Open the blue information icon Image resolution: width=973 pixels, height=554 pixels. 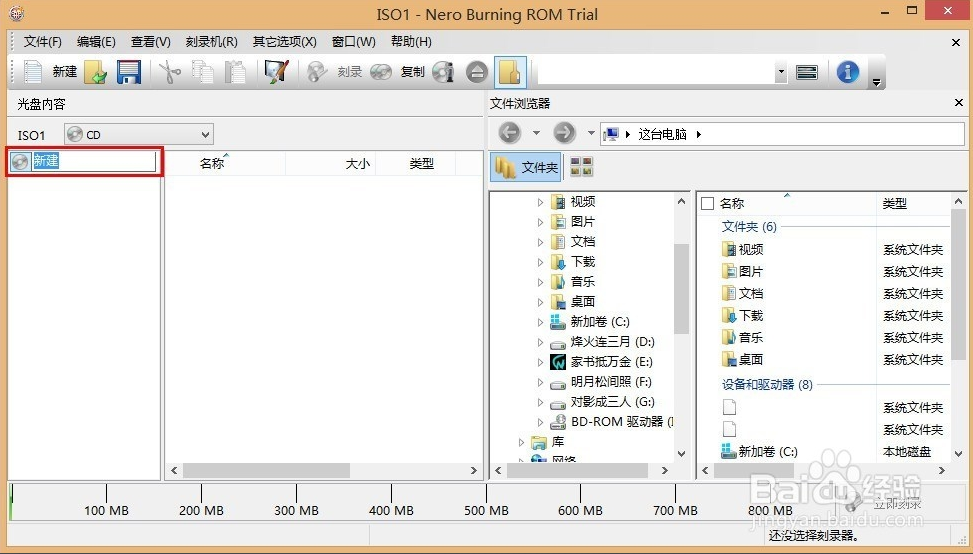coord(848,72)
